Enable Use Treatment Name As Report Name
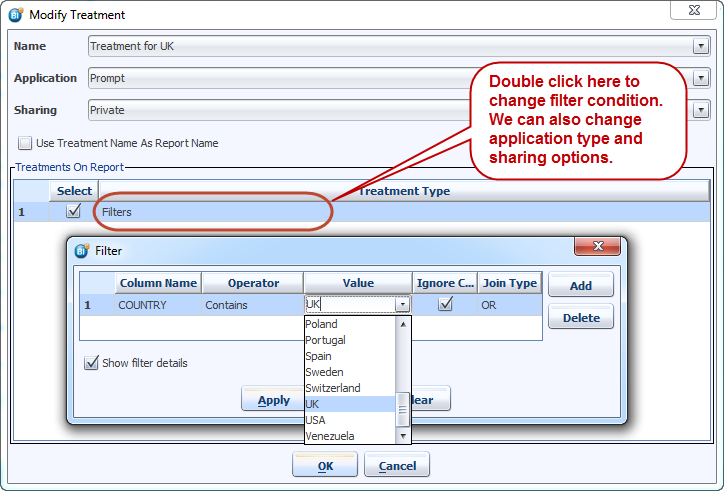This screenshot has width=724, height=491. coord(25,143)
